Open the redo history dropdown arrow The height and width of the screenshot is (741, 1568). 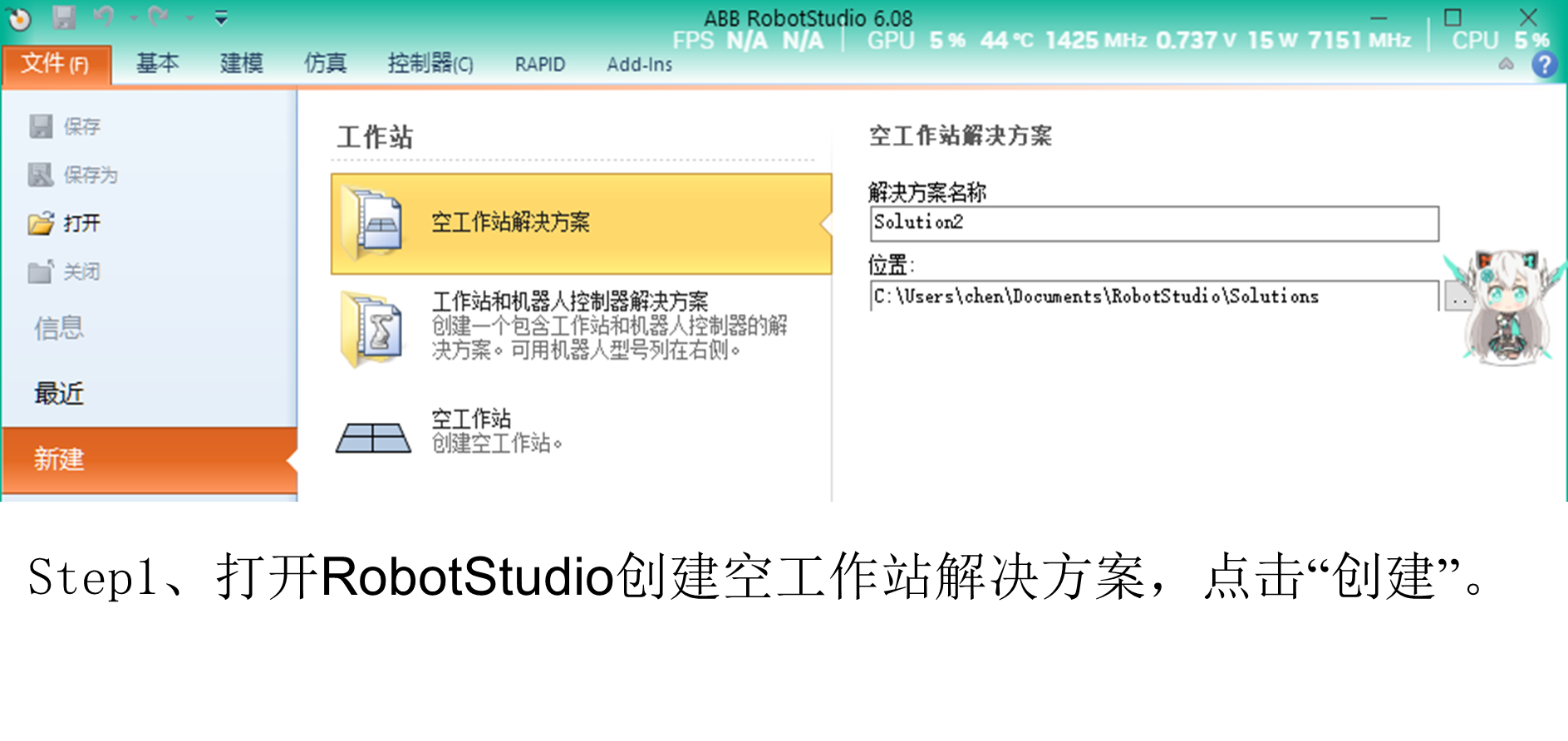pos(189,18)
